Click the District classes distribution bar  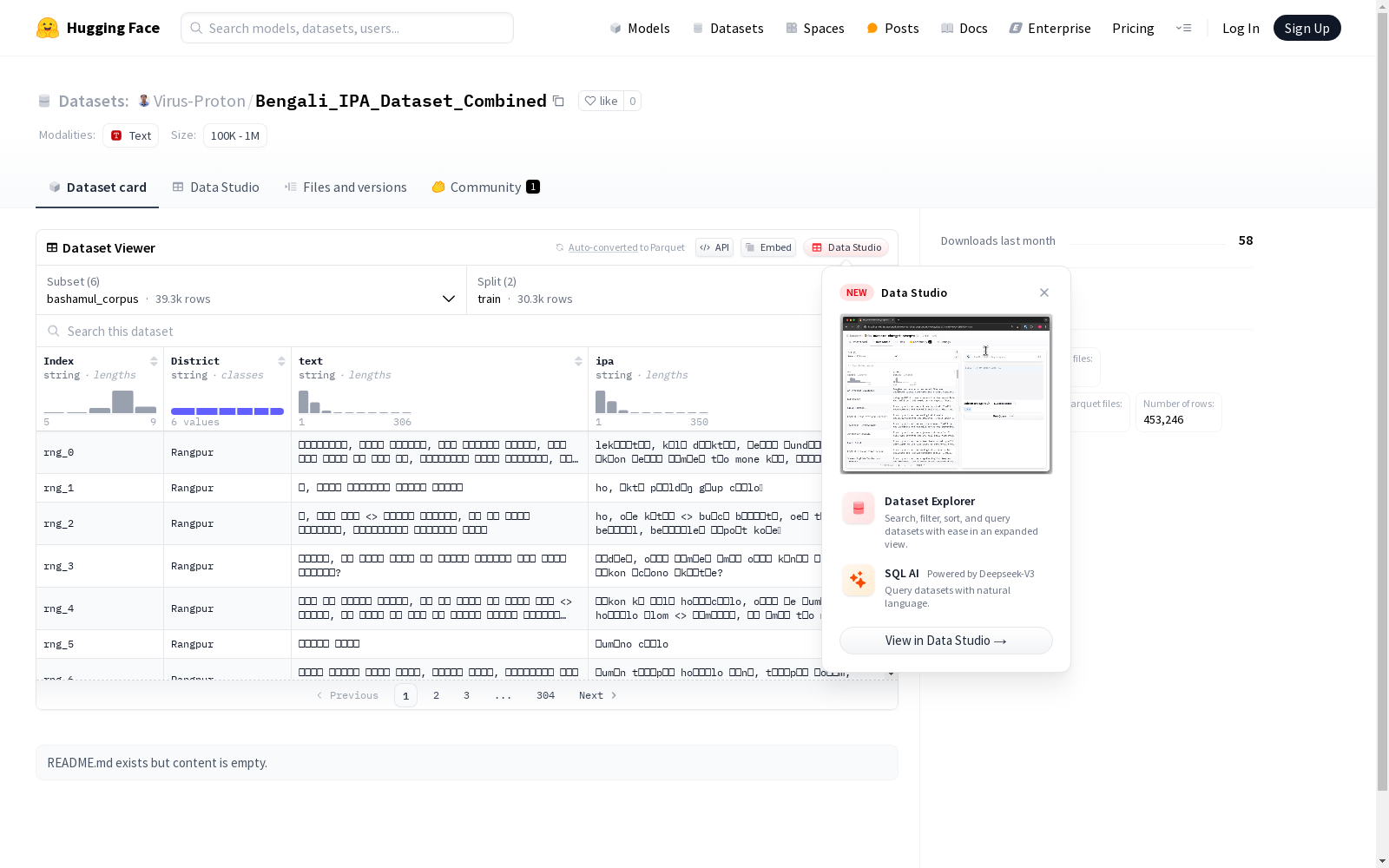tap(227, 411)
